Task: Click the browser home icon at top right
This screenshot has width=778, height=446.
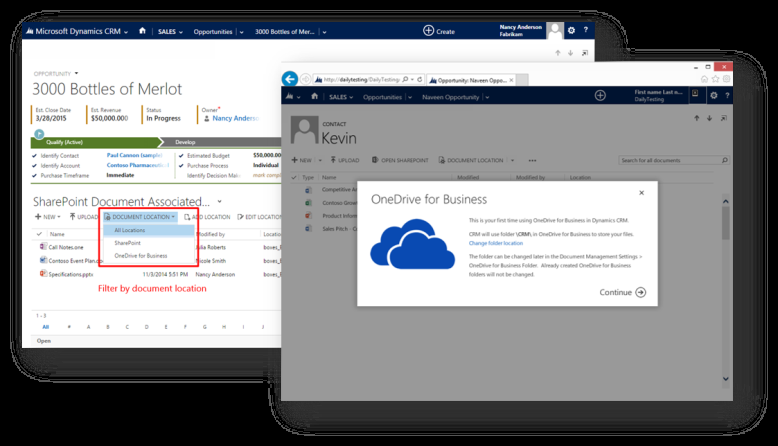Action: [704, 79]
